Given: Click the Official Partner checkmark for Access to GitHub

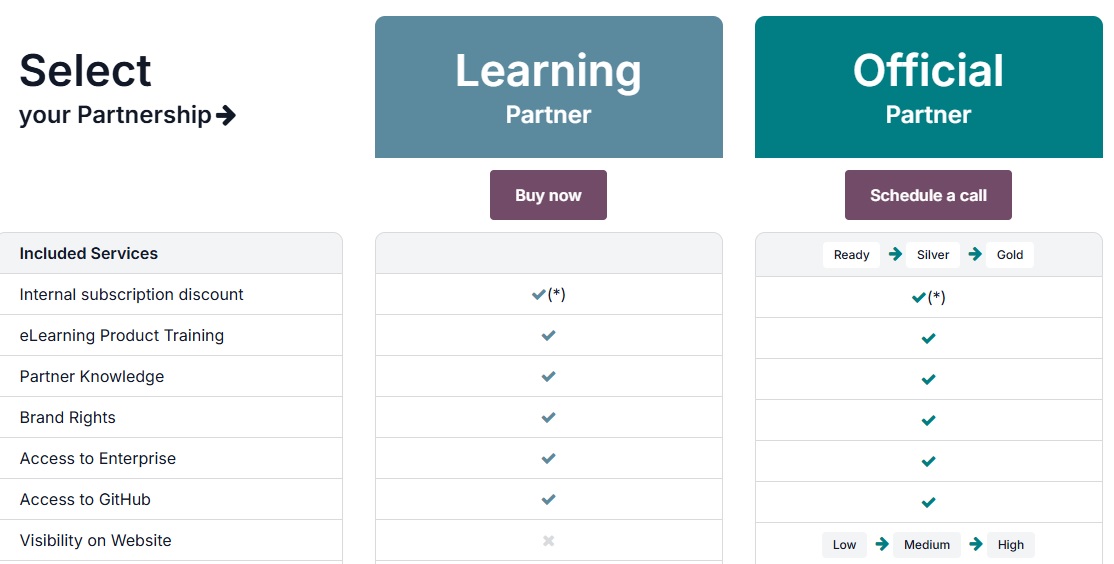Looking at the screenshot, I should [x=928, y=502].
